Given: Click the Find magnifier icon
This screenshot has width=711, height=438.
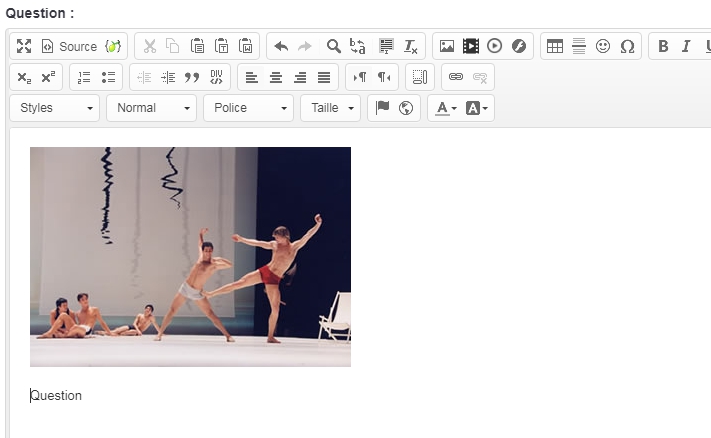Looking at the screenshot, I should [334, 47].
